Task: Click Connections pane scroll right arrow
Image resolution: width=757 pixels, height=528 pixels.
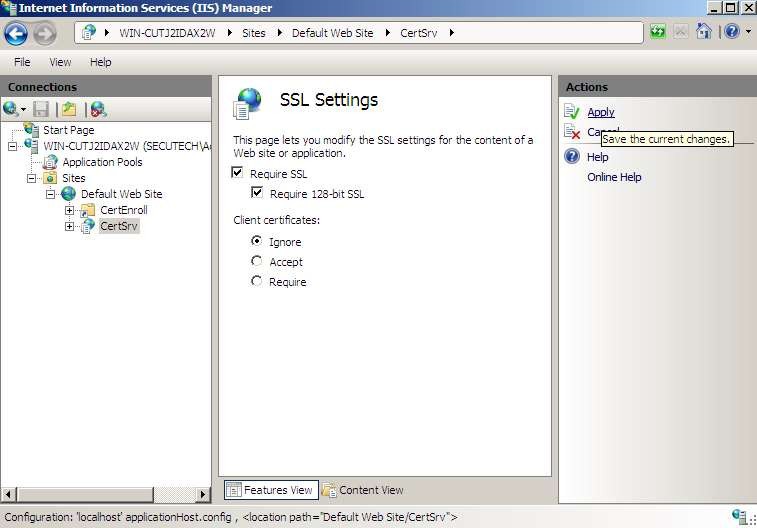Action: (x=203, y=494)
